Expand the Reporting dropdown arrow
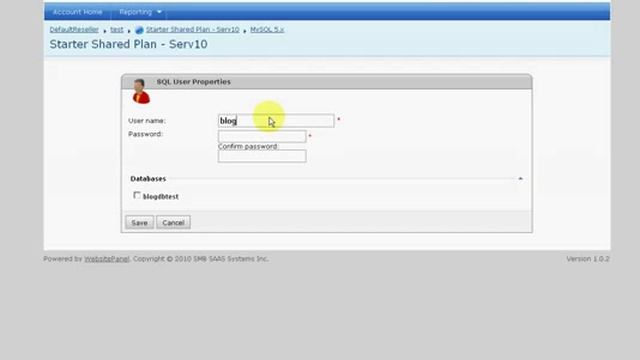The width and height of the screenshot is (640, 360). coord(159,12)
